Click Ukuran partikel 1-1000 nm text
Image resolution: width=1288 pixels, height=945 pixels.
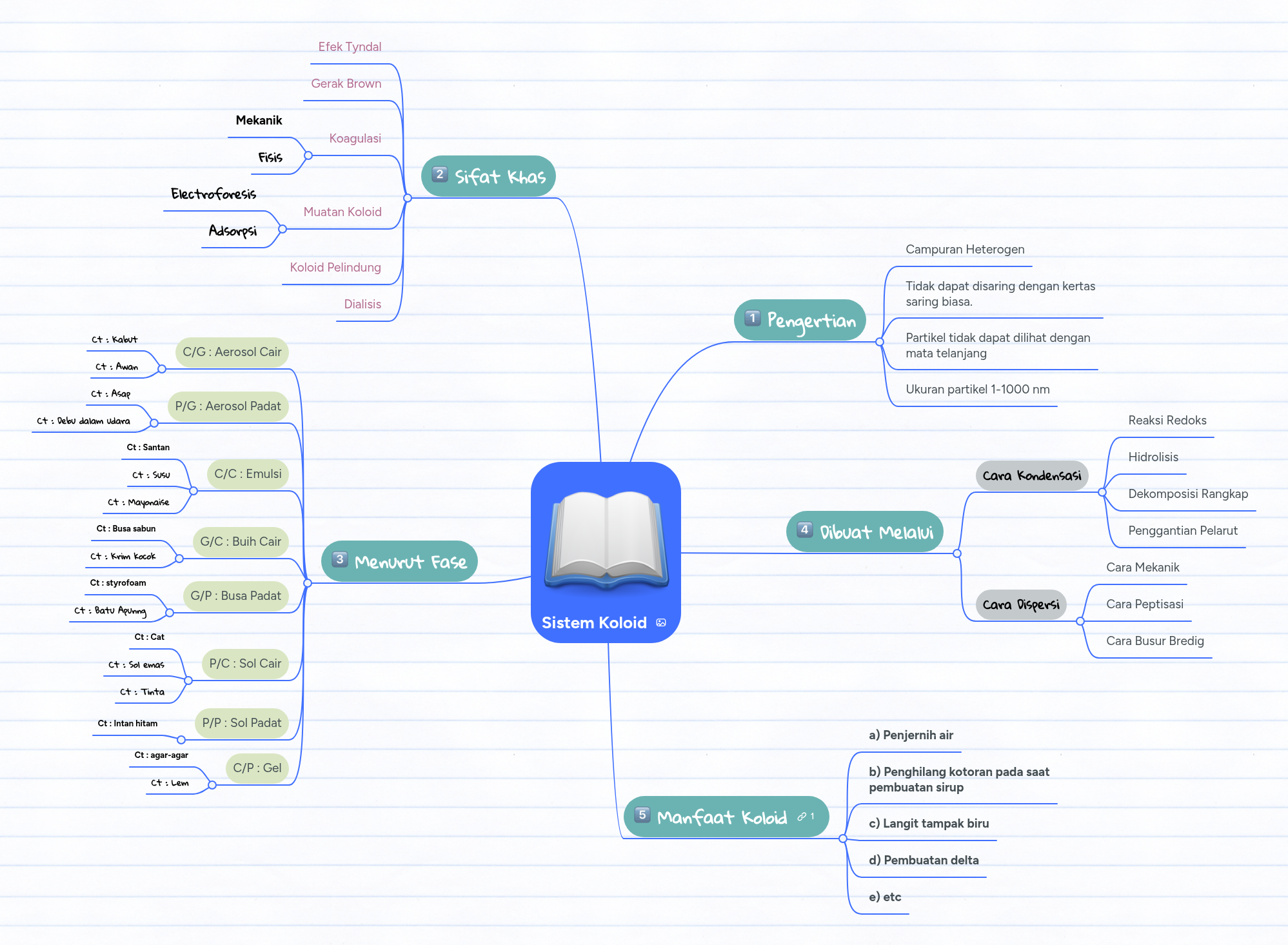coord(978,390)
